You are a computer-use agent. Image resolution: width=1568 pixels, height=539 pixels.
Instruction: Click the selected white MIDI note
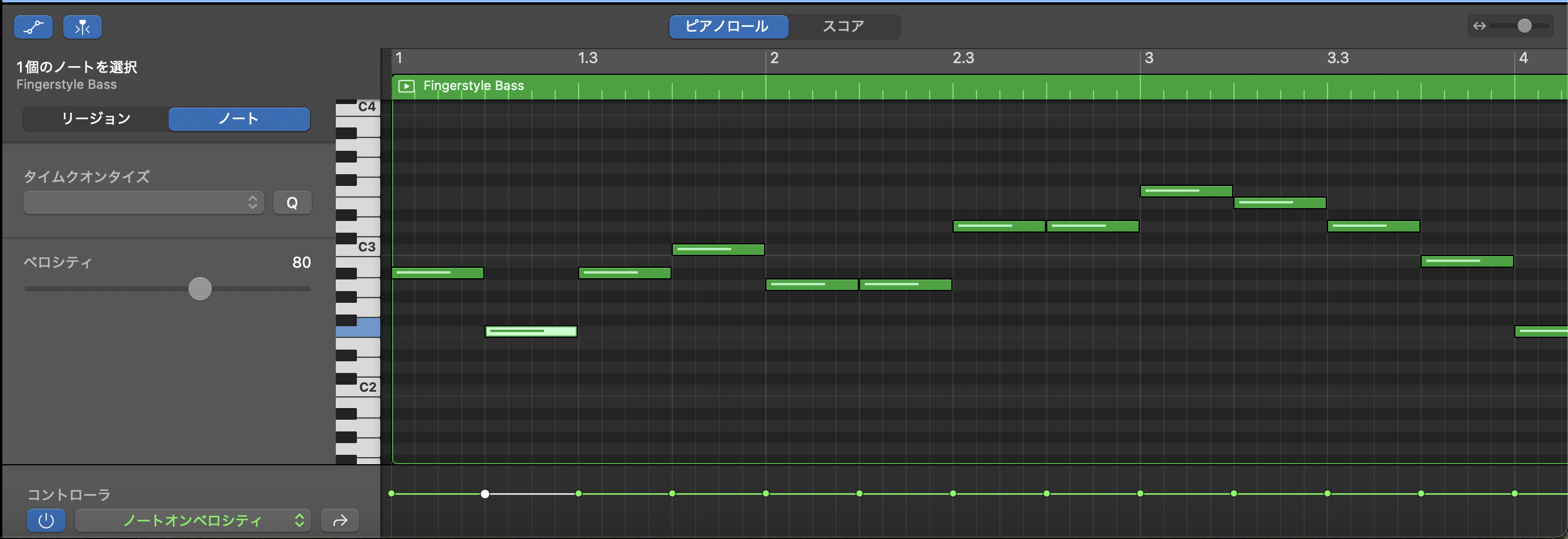(x=530, y=331)
